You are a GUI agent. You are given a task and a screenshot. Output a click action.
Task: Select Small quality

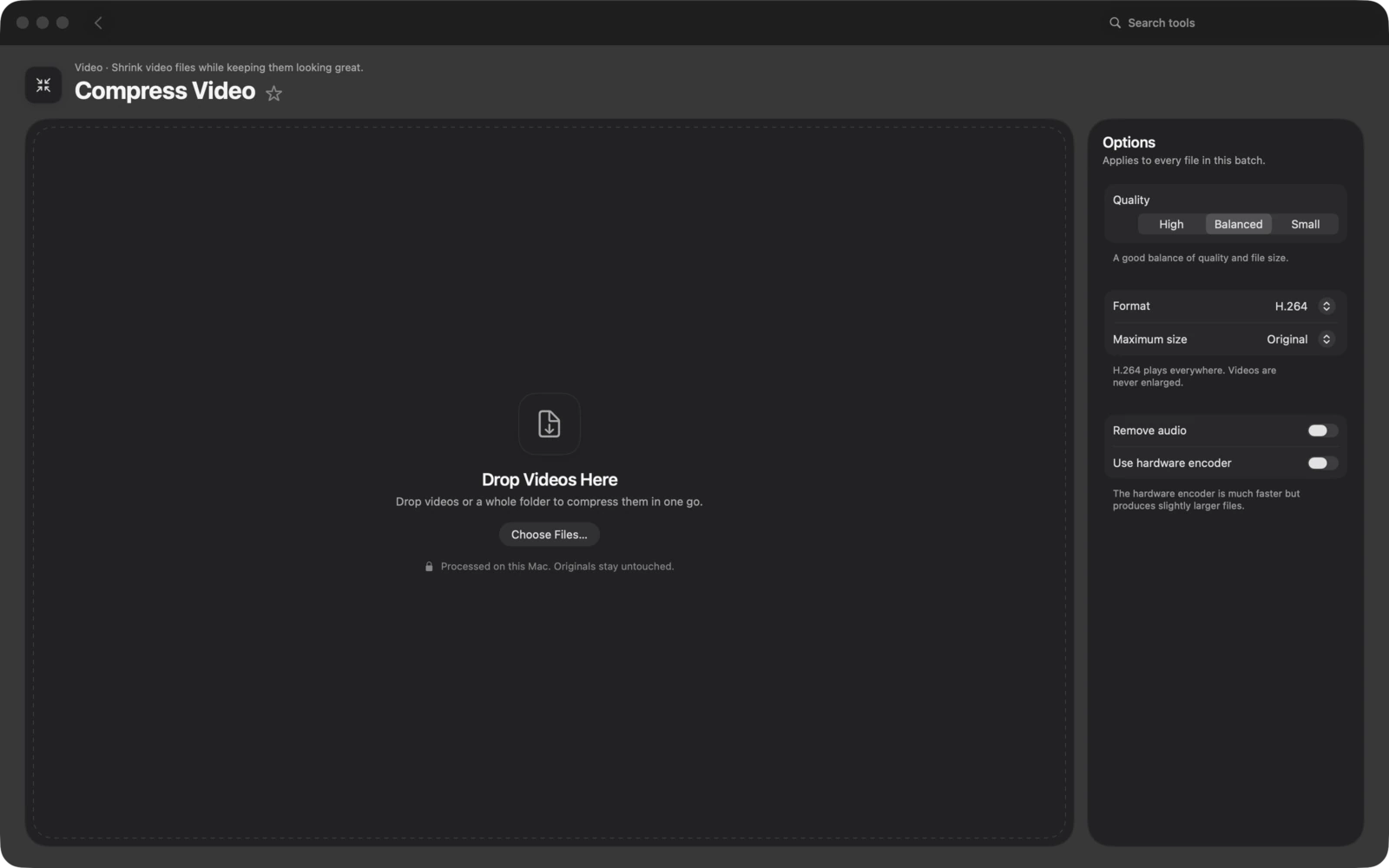[x=1305, y=224]
